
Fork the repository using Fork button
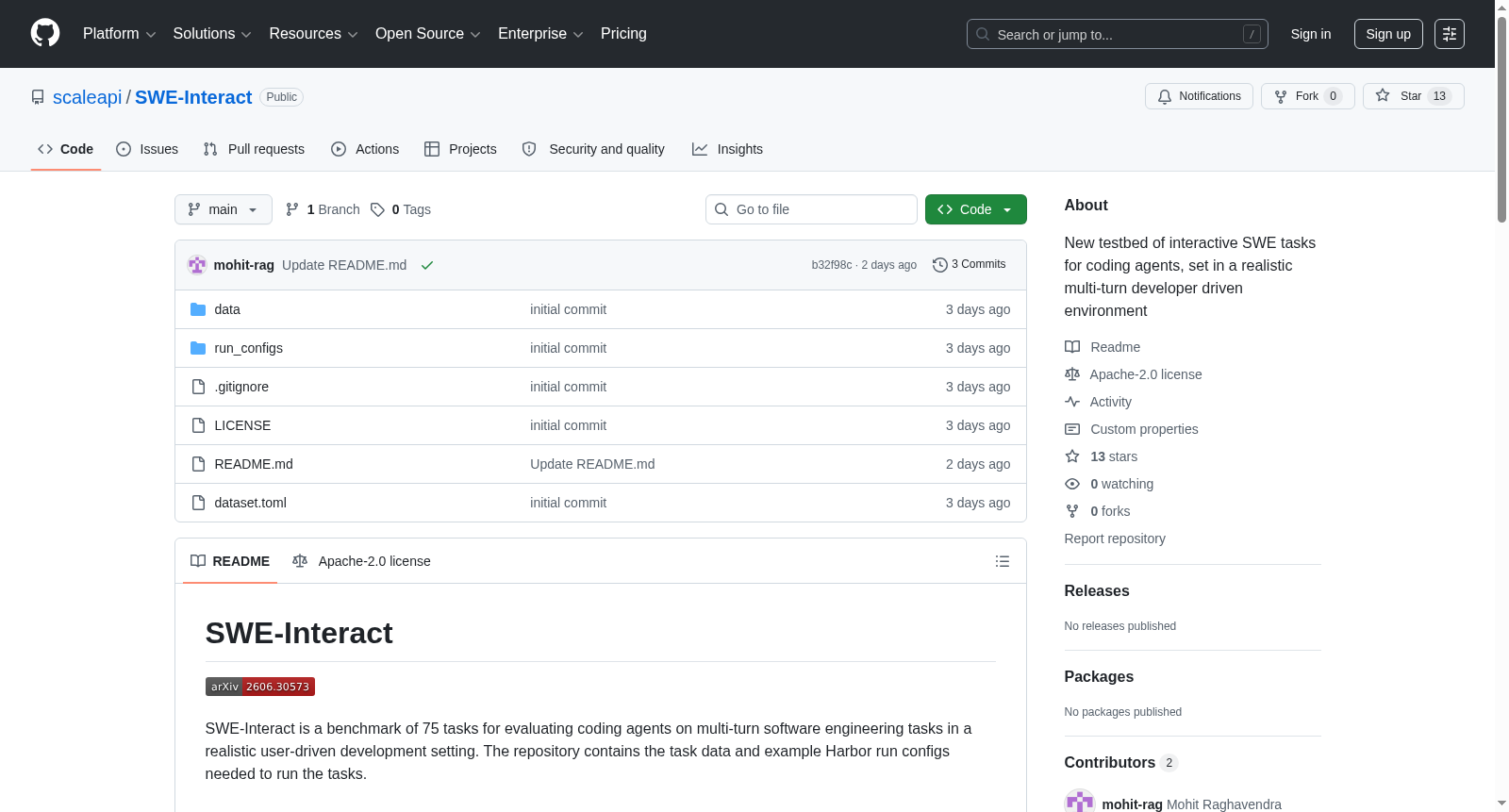(1308, 96)
